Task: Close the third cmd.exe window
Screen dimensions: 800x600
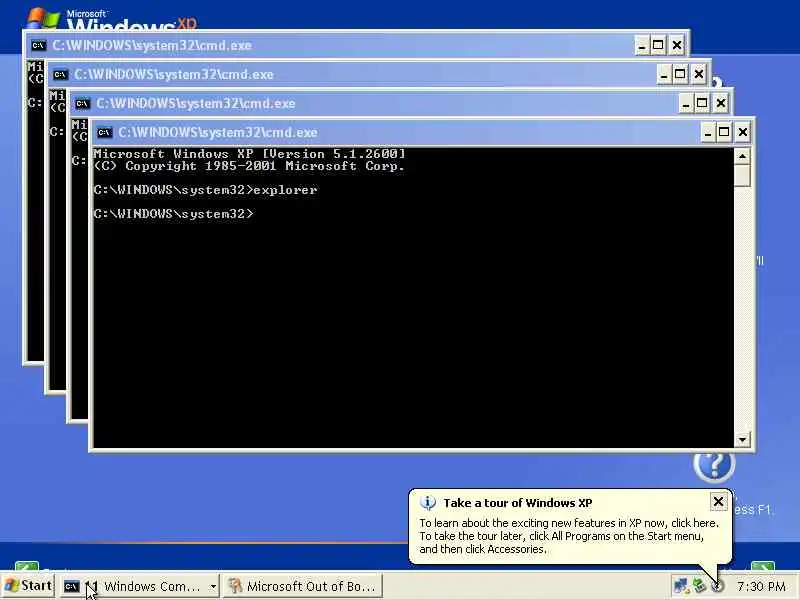Action: pyautogui.click(x=699, y=75)
